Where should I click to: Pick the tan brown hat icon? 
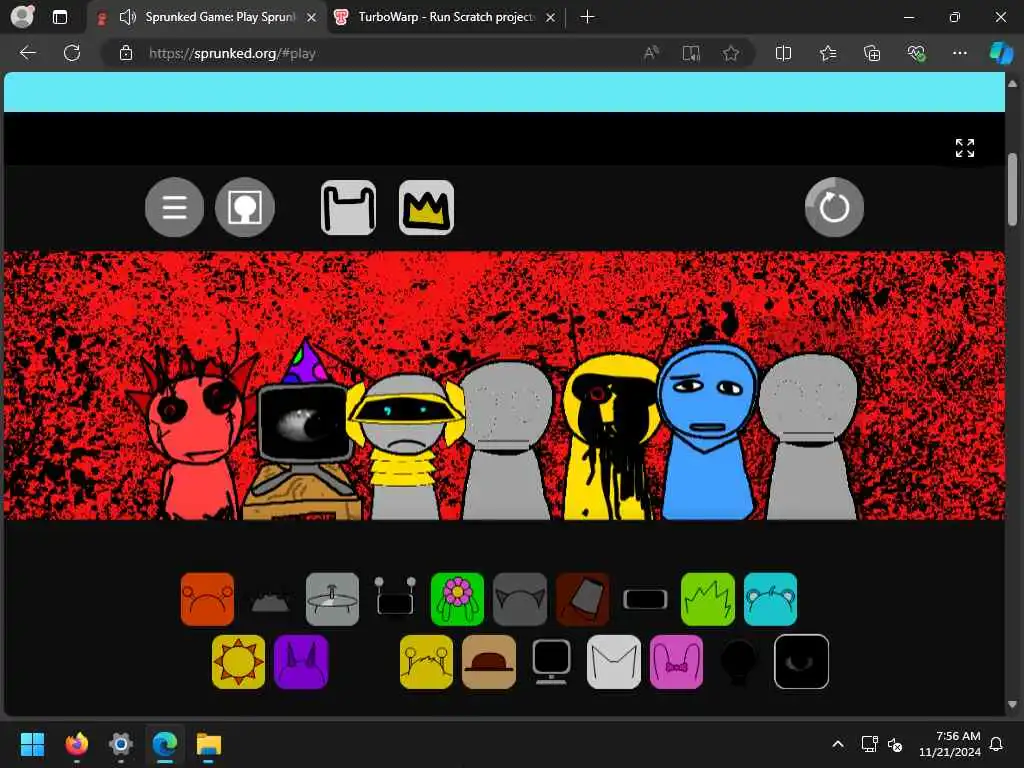[x=489, y=662]
